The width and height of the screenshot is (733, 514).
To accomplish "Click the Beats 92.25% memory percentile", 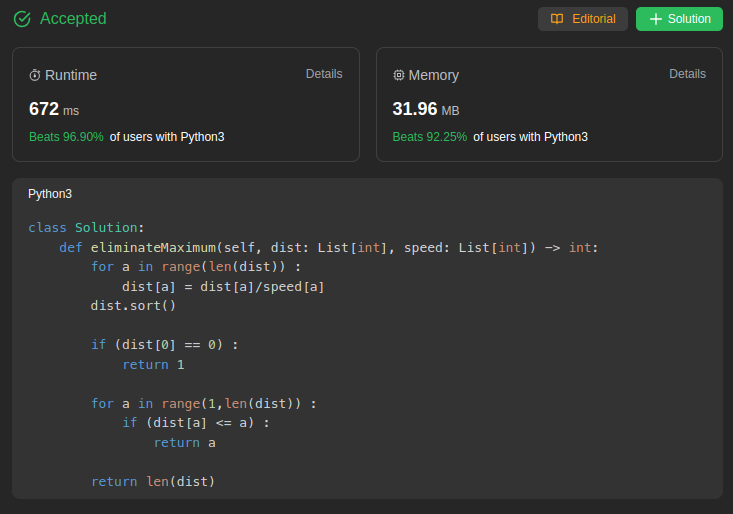I will tap(430, 137).
